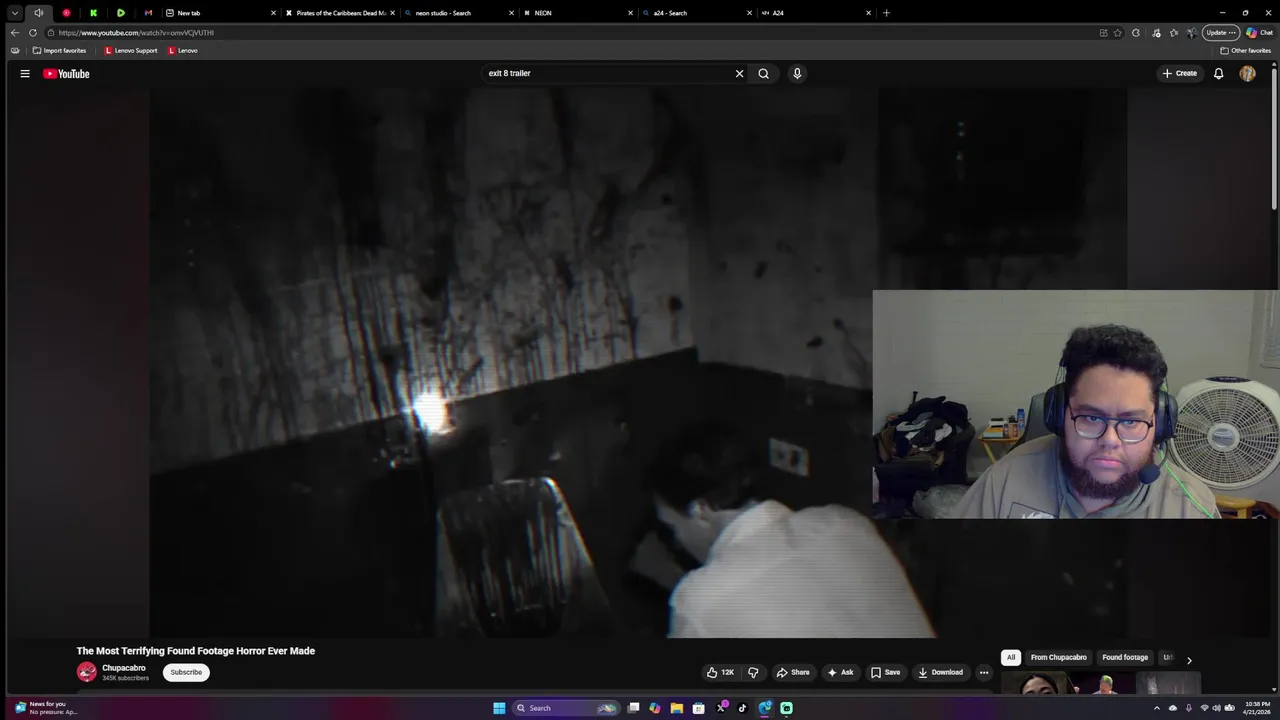Open Import favorites bookmark
This screenshot has width=1280, height=720.
tap(59, 50)
